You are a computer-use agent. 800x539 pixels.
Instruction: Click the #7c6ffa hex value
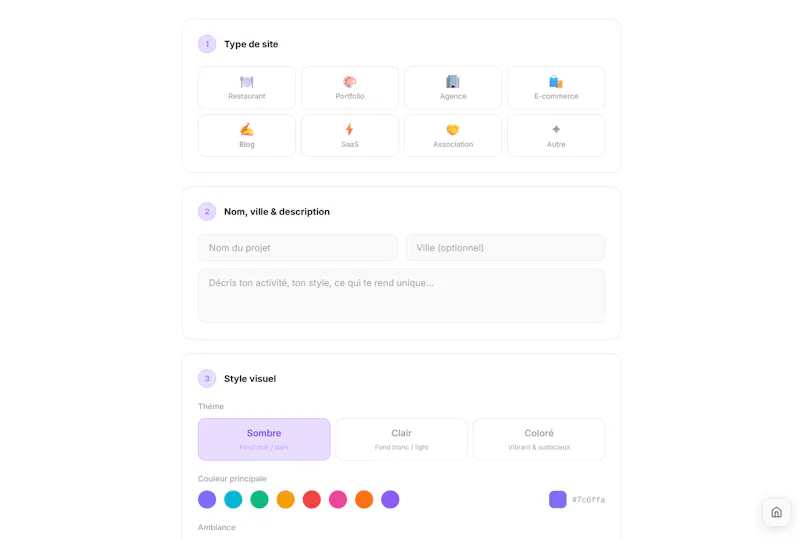point(588,500)
